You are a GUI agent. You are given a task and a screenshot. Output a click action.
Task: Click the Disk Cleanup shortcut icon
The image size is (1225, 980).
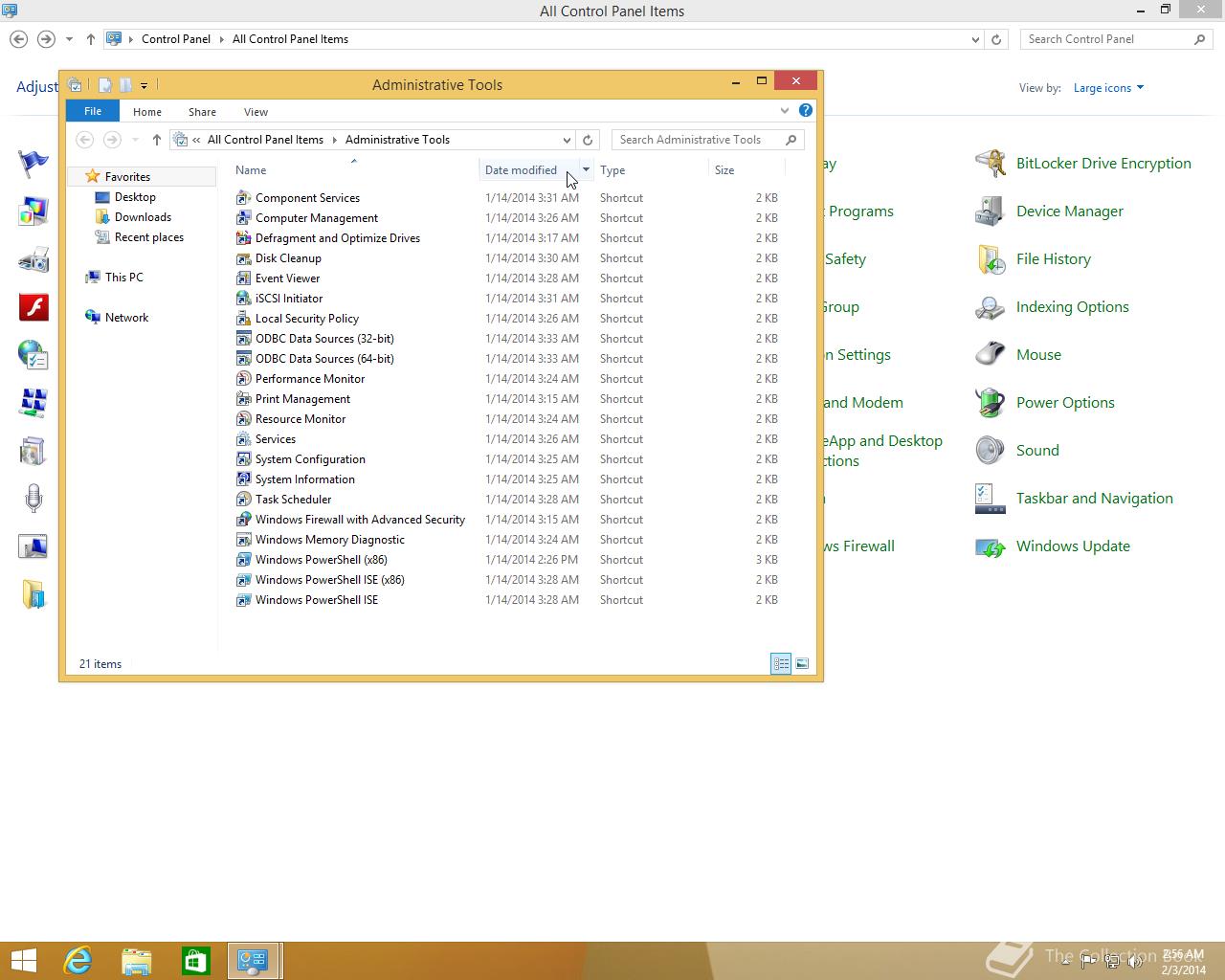pos(244,258)
